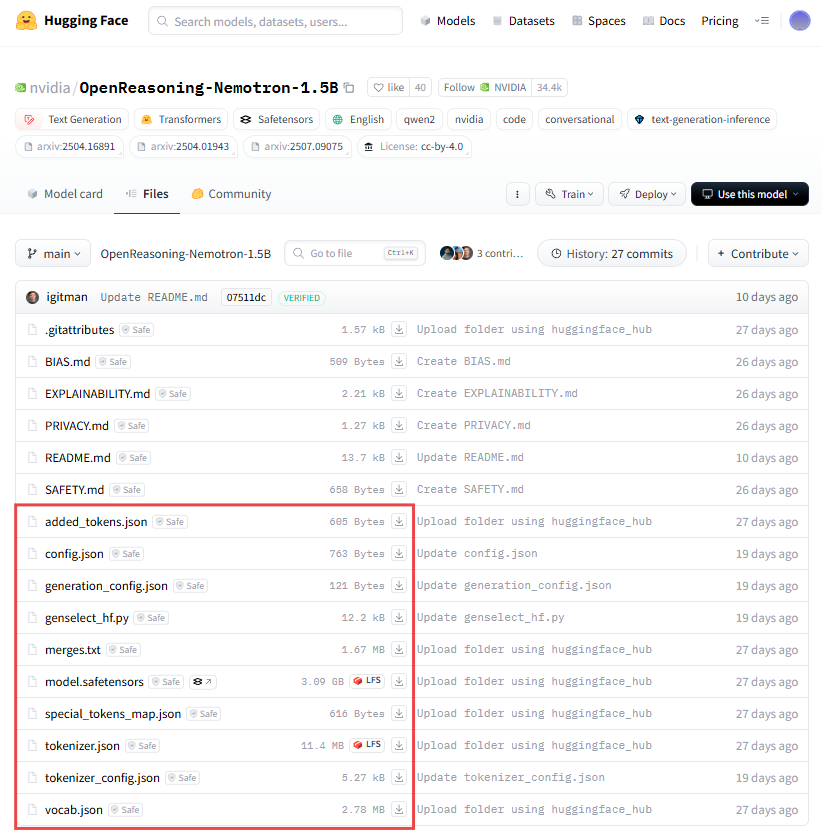This screenshot has height=836, width=822.
Task: View the 3 contributors list
Action: 481,253
